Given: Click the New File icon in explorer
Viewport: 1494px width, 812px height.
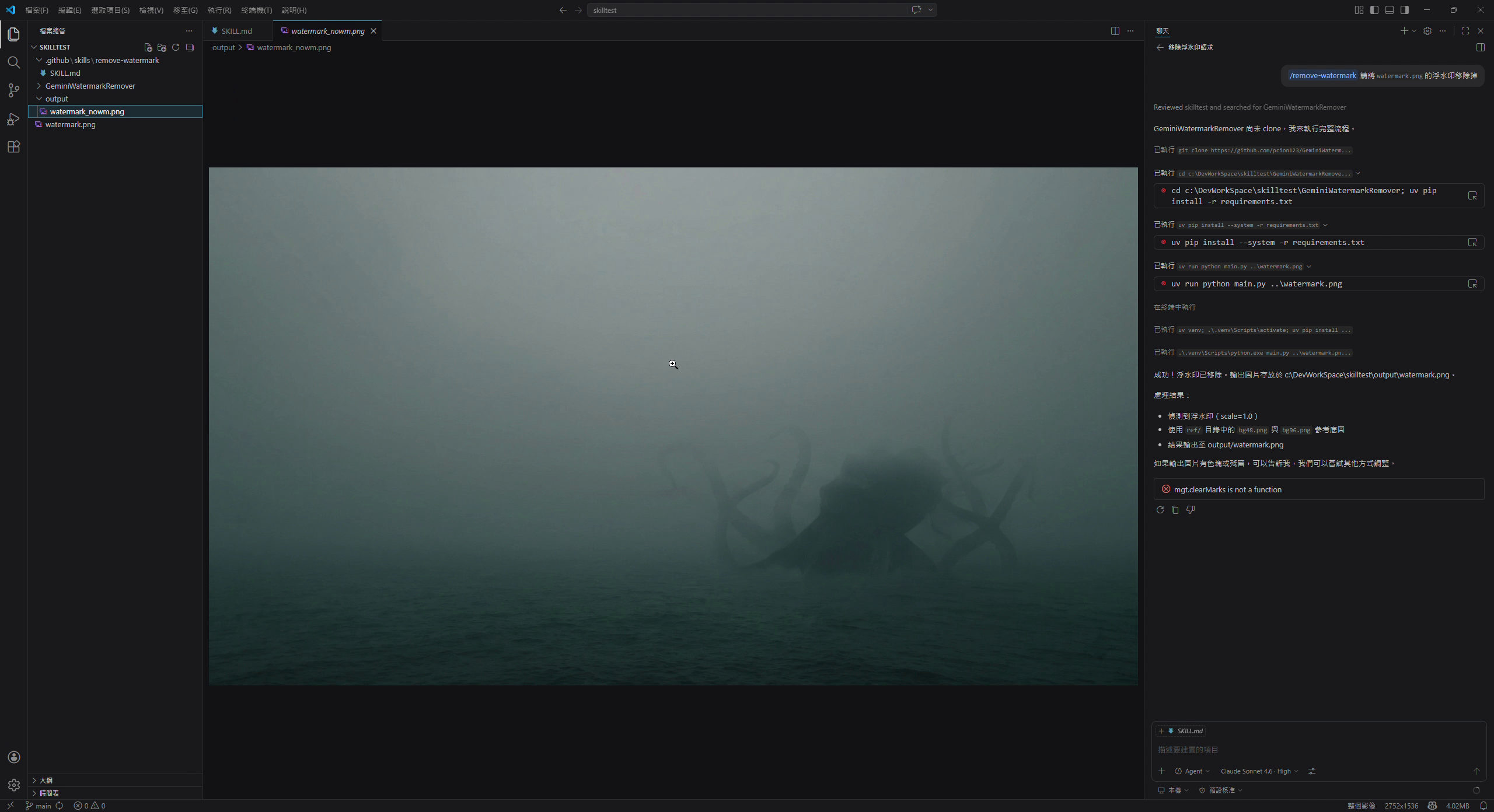Looking at the screenshot, I should [x=148, y=47].
